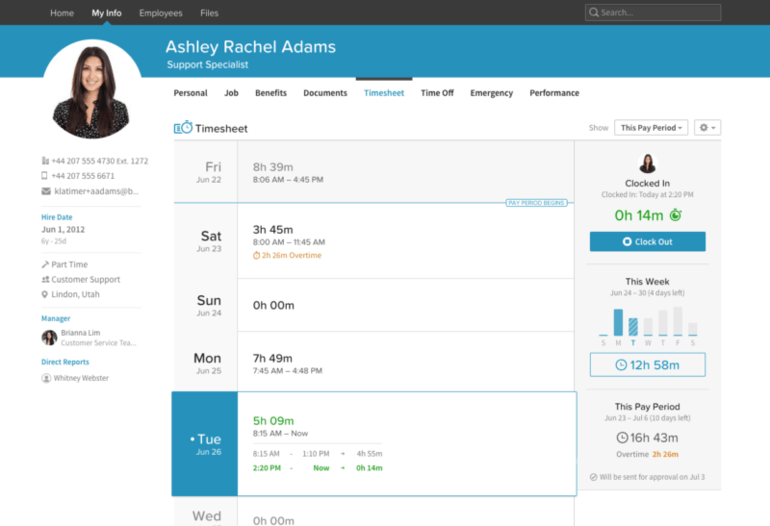This screenshot has width=770, height=526.
Task: Click Ashley's large profile photo
Action: (x=92, y=90)
